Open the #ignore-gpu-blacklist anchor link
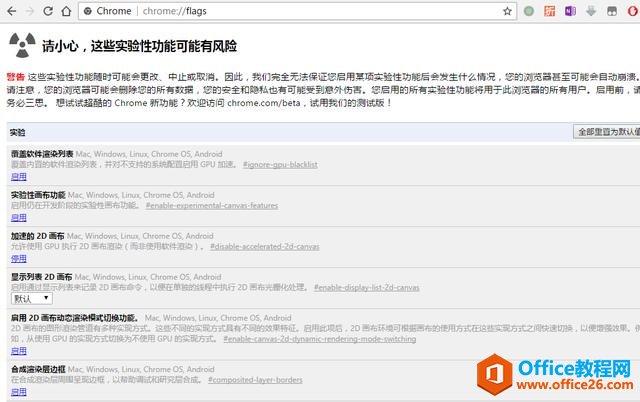The image size is (640, 402). click(x=280, y=164)
